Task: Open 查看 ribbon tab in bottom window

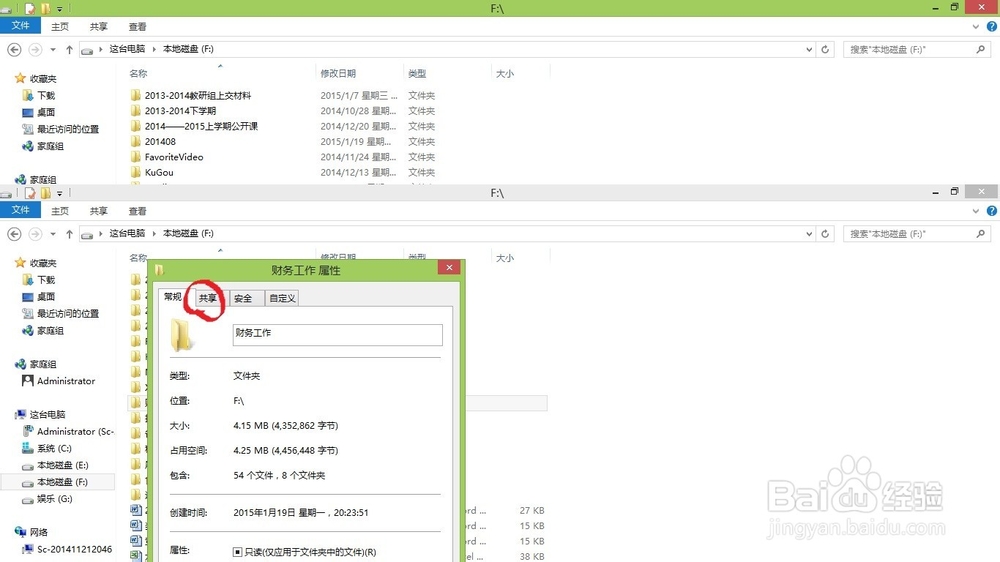Action: [138, 211]
